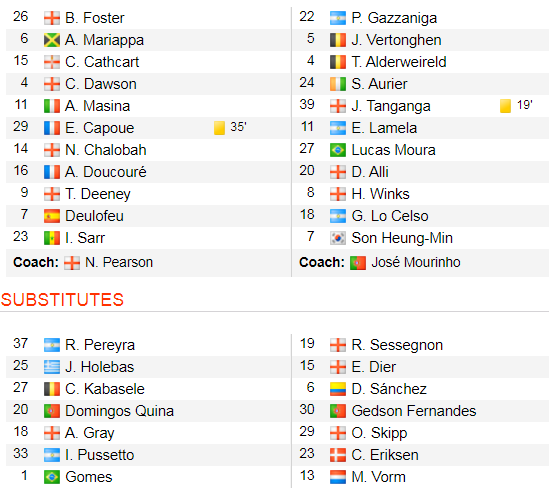Select P. Gazzaniga in the lineup
The image size is (549, 495).
(394, 18)
